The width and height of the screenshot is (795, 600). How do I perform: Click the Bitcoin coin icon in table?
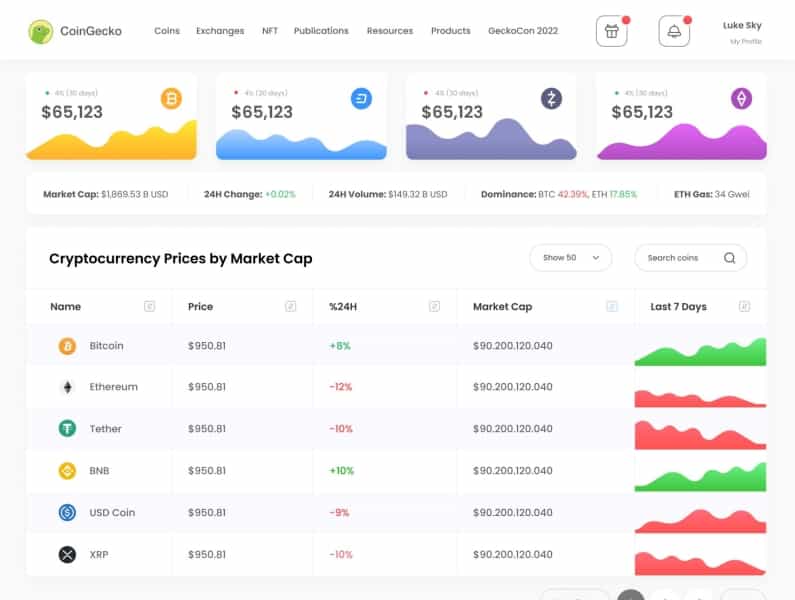(67, 346)
